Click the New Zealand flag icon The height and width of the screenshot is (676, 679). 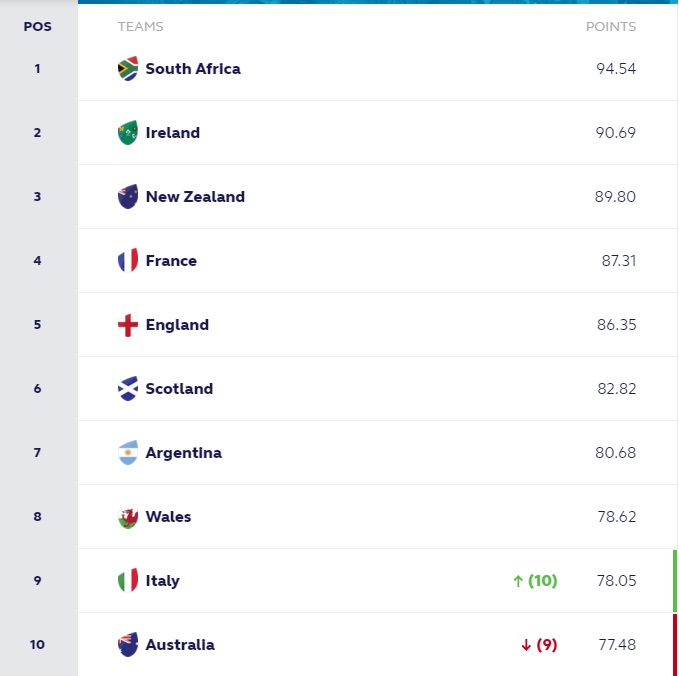click(128, 197)
